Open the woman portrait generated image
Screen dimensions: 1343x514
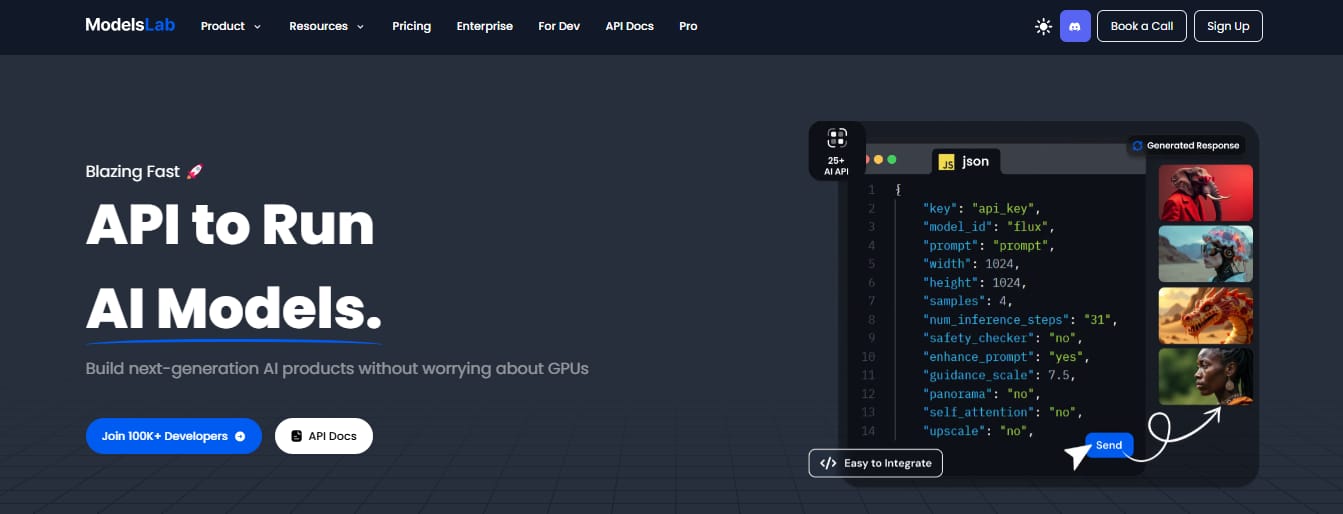[x=1206, y=376]
